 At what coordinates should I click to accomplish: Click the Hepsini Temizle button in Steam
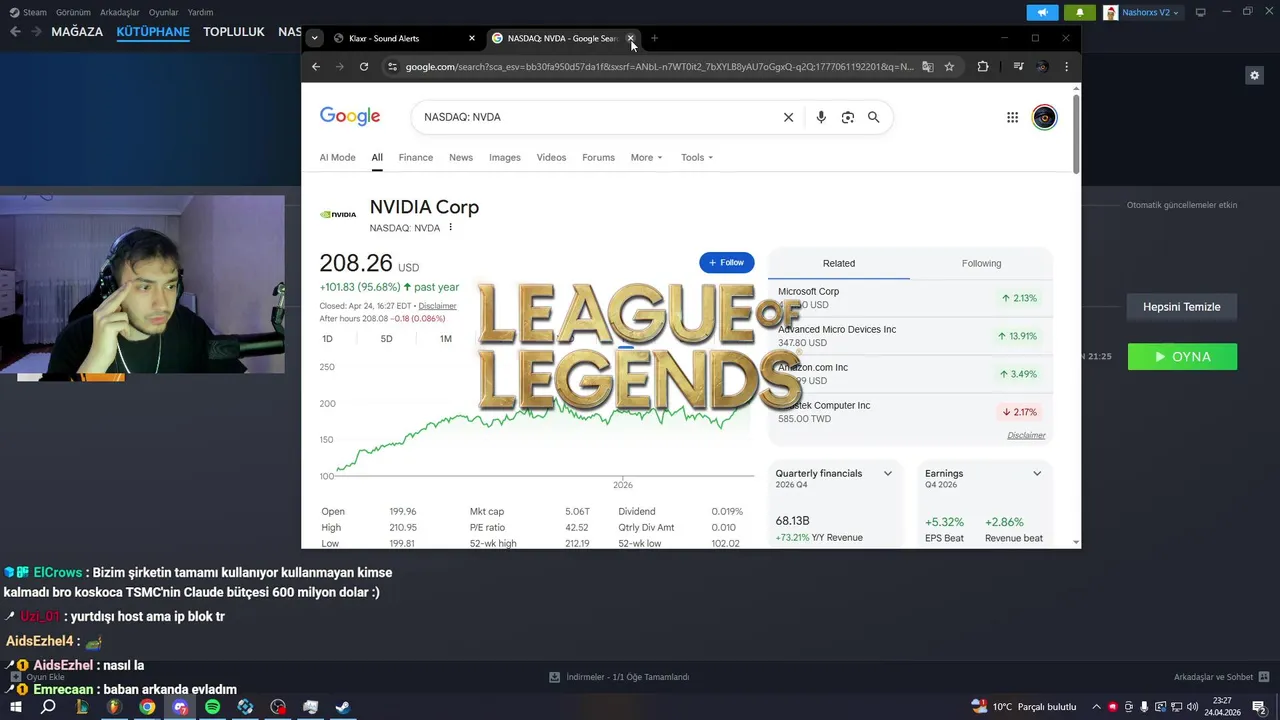[x=1182, y=307]
